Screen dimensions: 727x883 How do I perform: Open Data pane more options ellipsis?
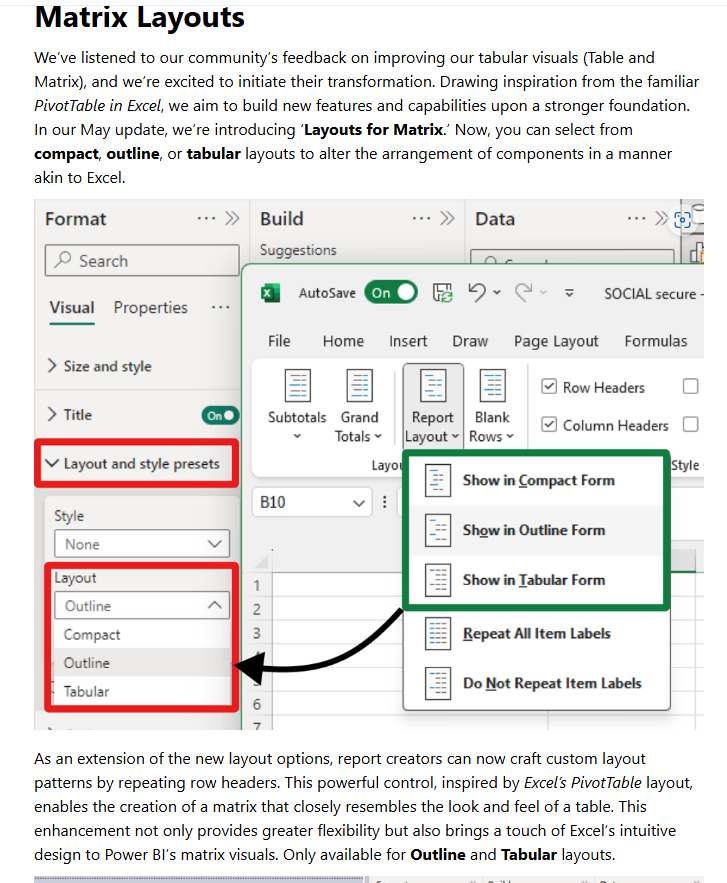tap(636, 218)
